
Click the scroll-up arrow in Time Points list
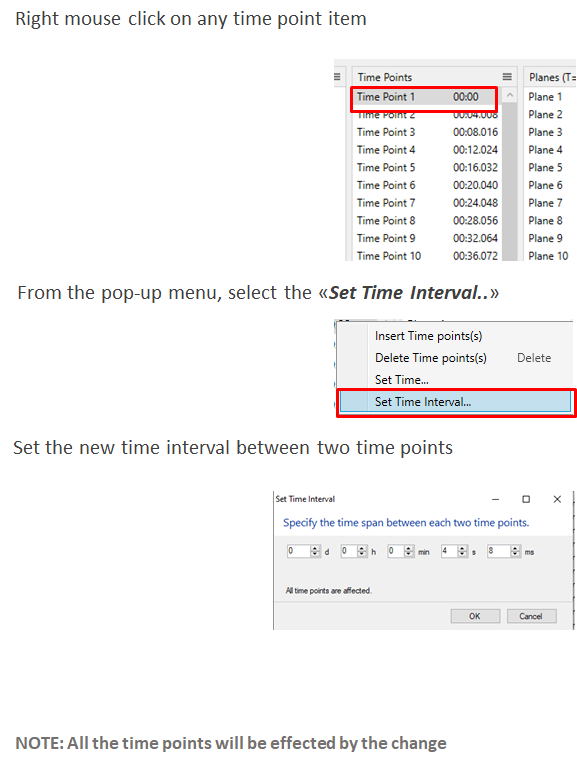pos(510,96)
